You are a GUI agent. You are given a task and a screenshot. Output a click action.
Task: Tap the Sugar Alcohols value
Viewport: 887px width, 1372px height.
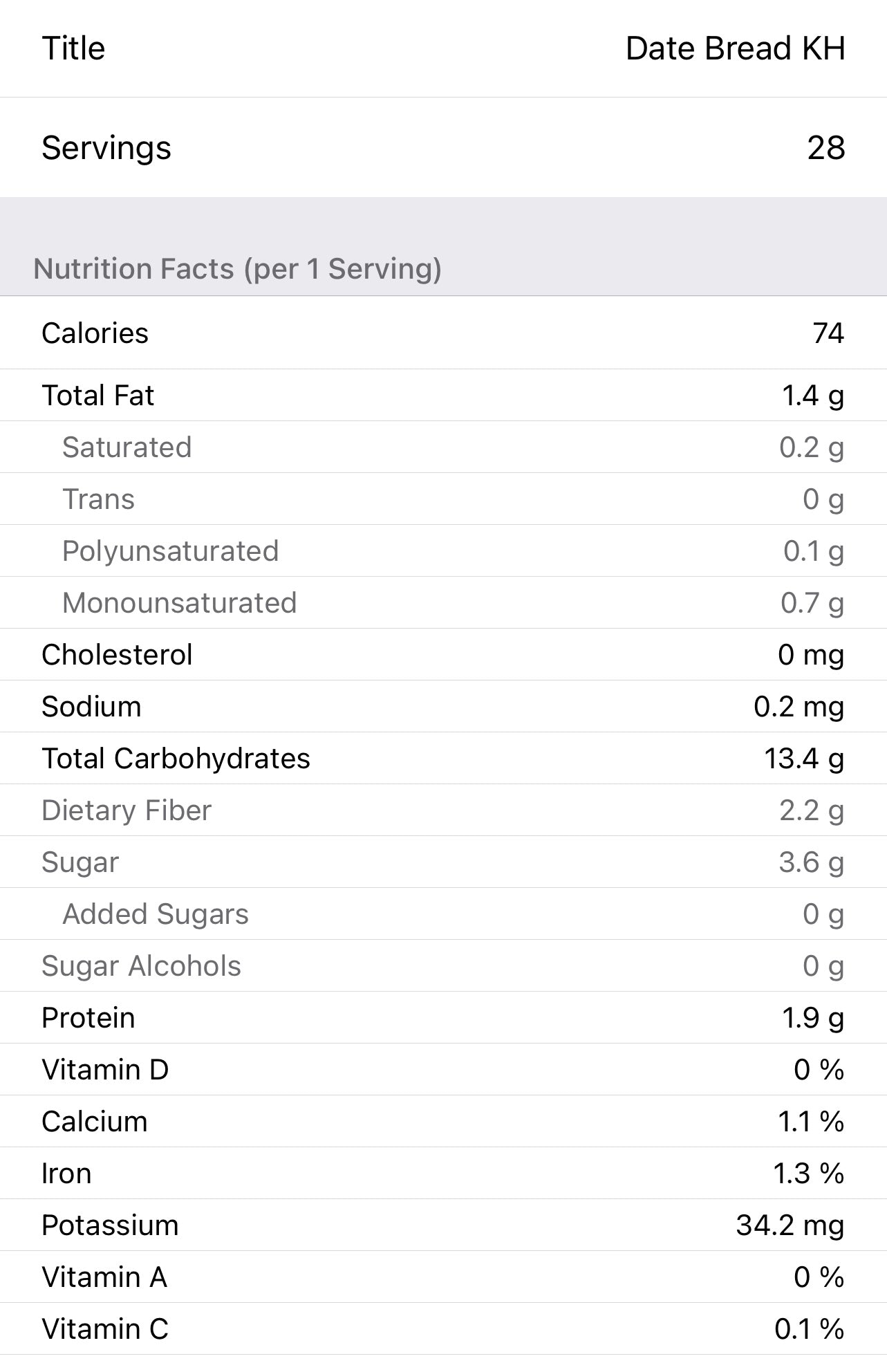point(823,966)
